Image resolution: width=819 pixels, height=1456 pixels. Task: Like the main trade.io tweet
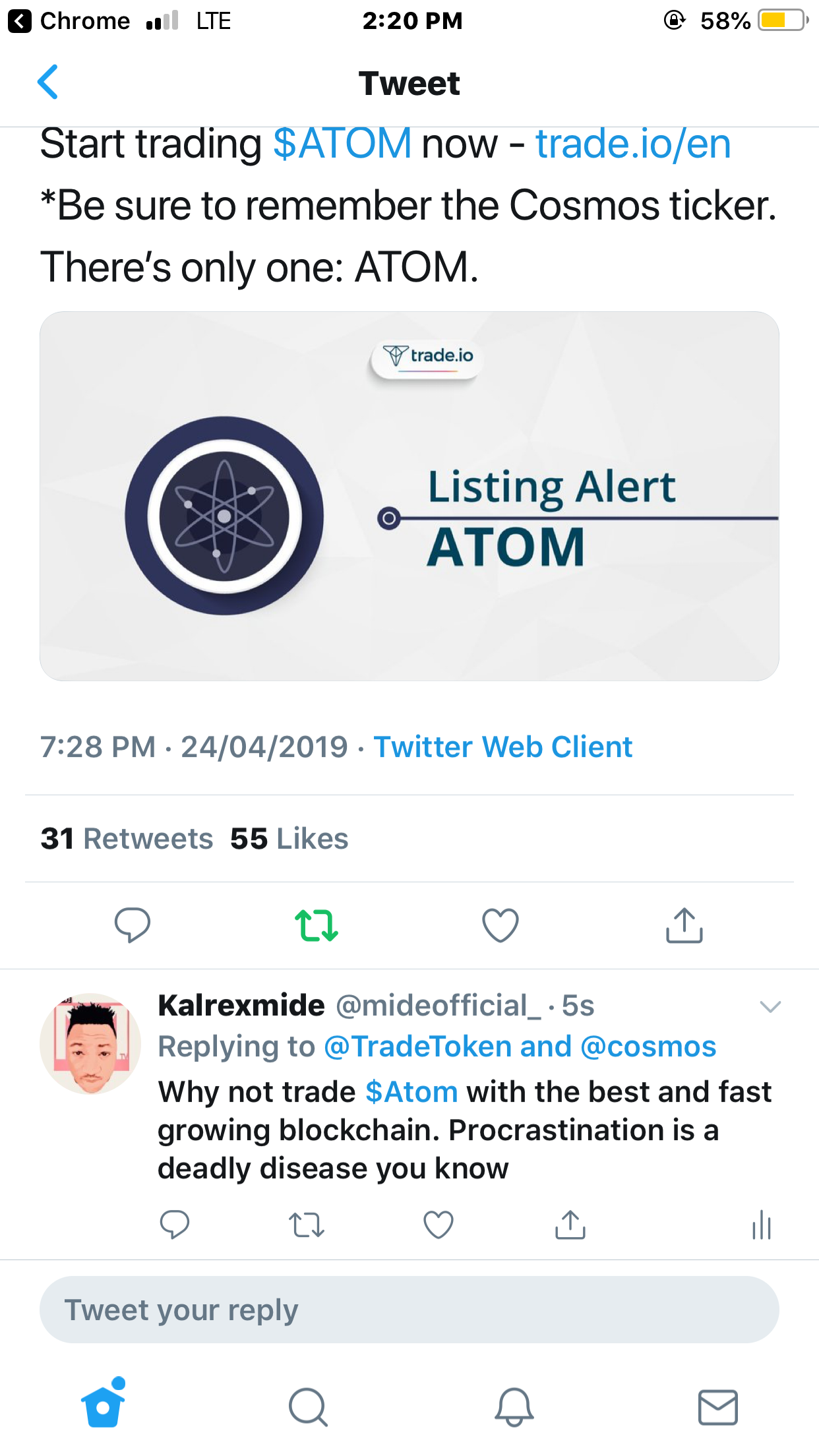(501, 925)
